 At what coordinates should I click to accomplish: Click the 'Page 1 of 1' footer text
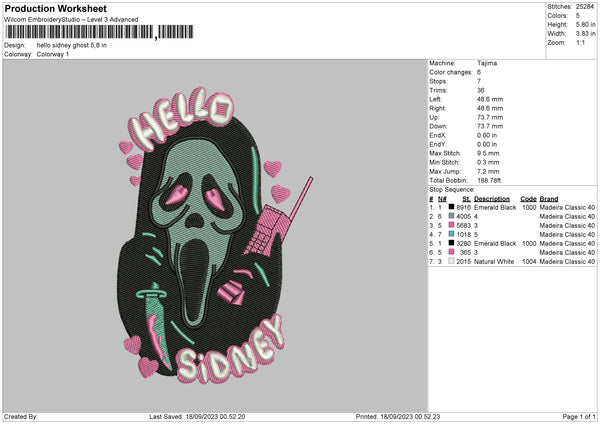point(579,416)
